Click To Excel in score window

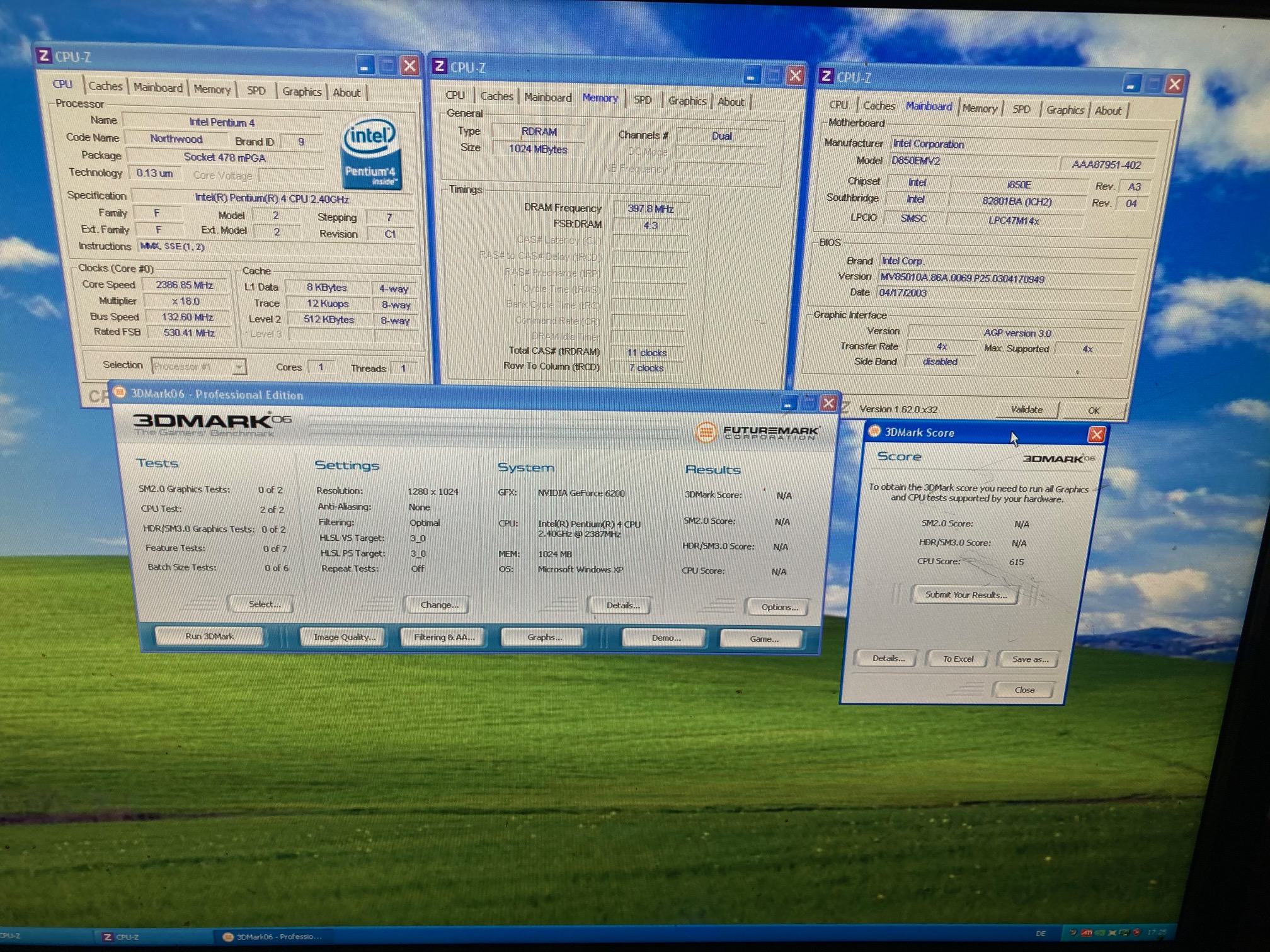click(x=958, y=659)
